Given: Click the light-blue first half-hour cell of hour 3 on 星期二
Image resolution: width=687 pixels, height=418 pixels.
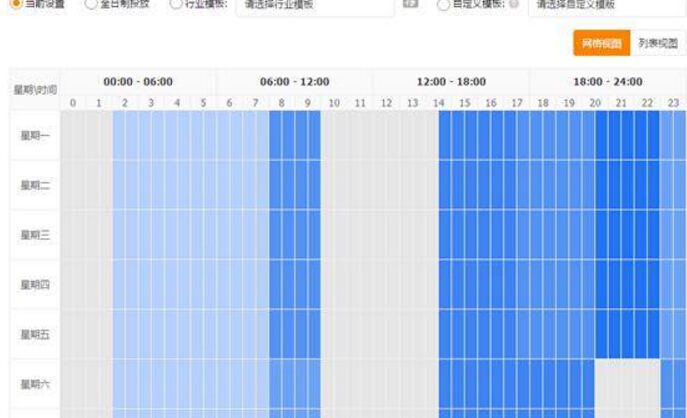Looking at the screenshot, I should click(x=145, y=185).
